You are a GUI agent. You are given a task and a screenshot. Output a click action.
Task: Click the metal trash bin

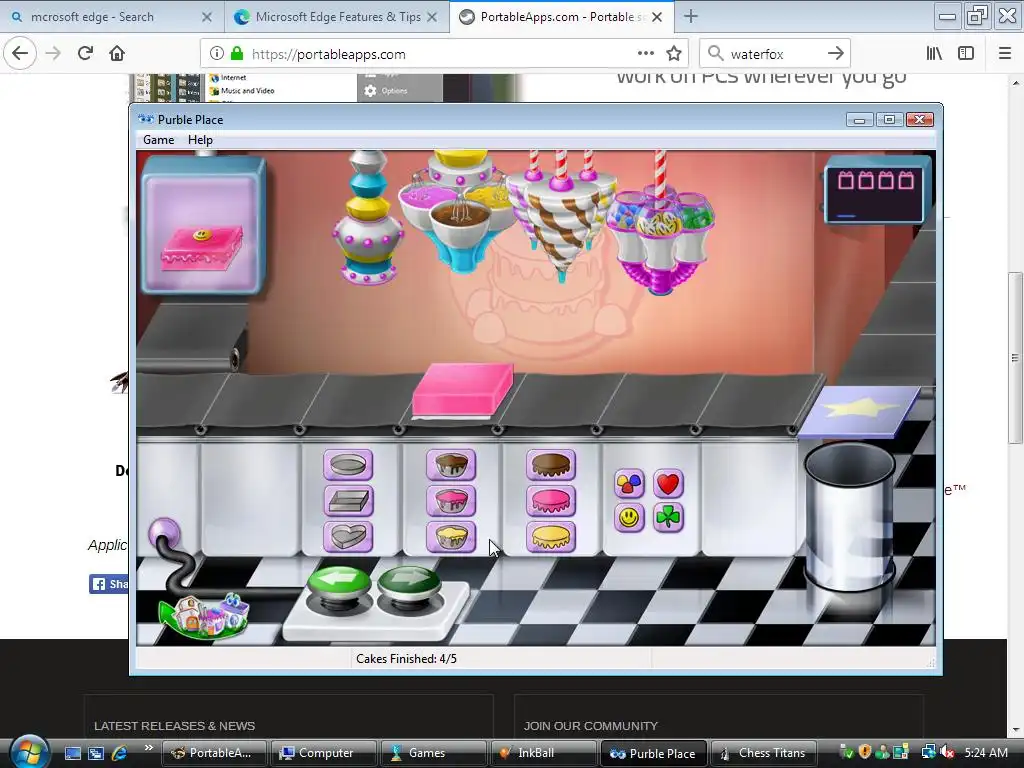[848, 516]
